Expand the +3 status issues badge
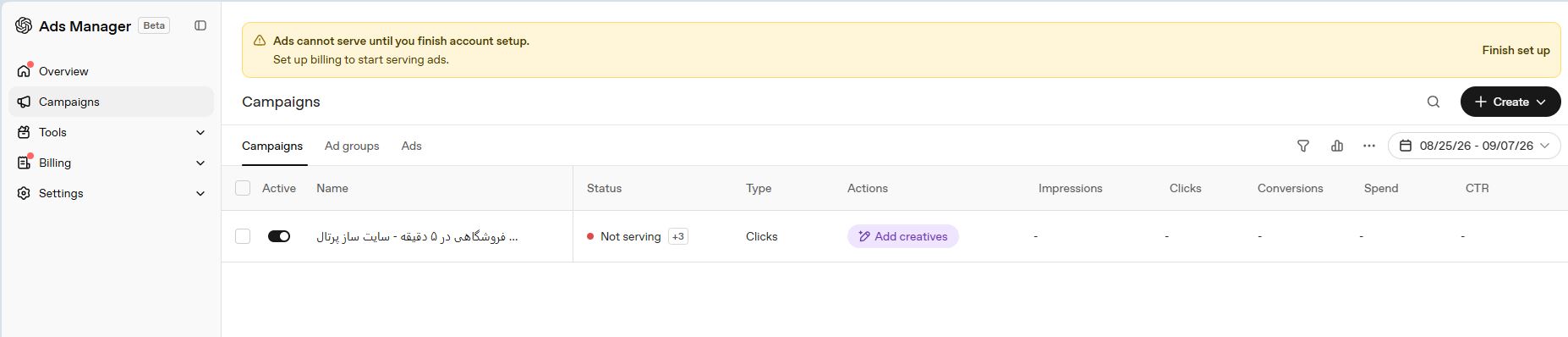 click(678, 236)
